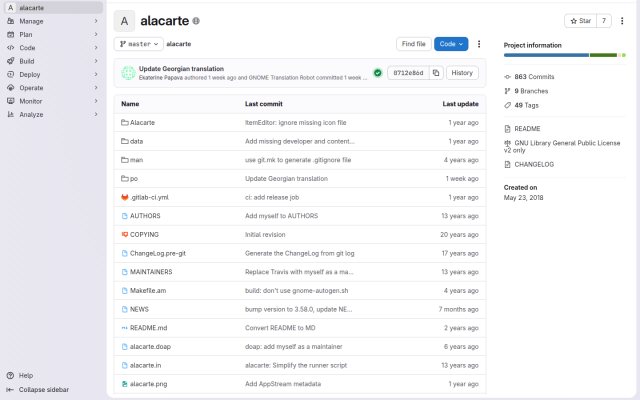This screenshot has width=640, height=400.
Task: Expand the Build section chevron
Action: click(96, 61)
